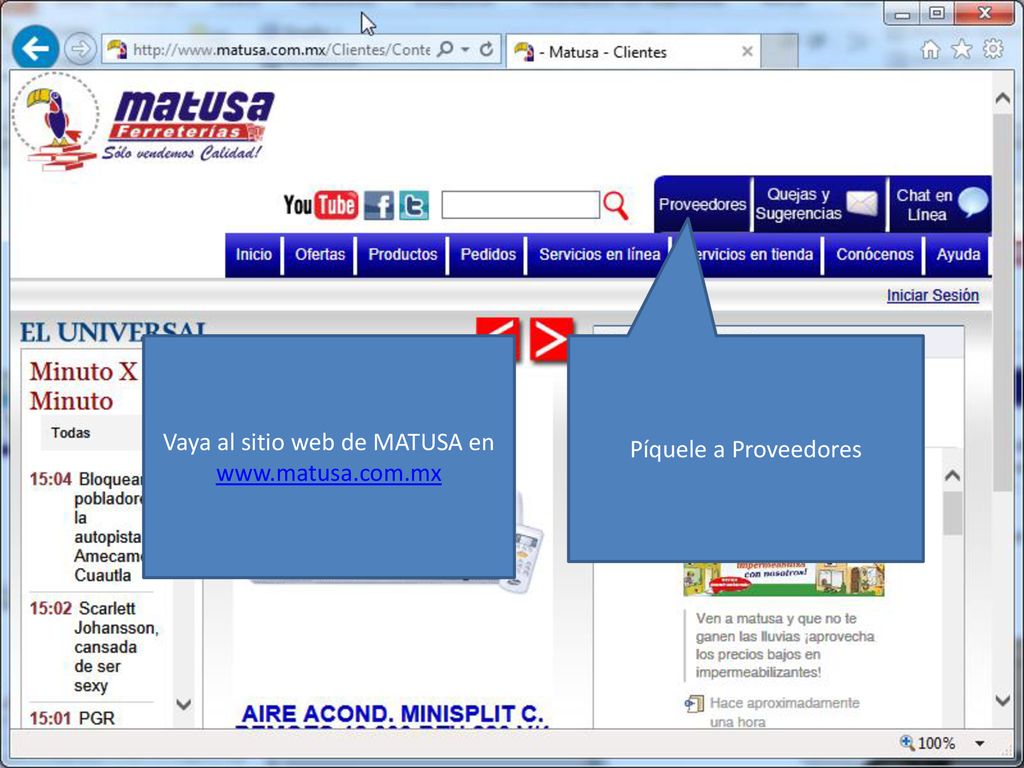Click the search magnifier in address bar
This screenshot has height=768, width=1024.
pyautogui.click(x=445, y=49)
